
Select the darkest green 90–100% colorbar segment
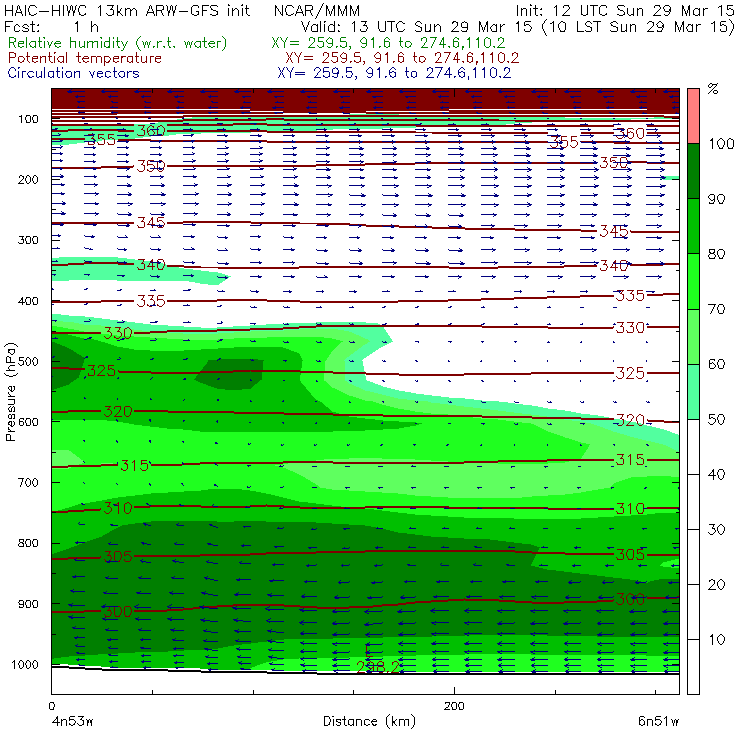click(693, 171)
